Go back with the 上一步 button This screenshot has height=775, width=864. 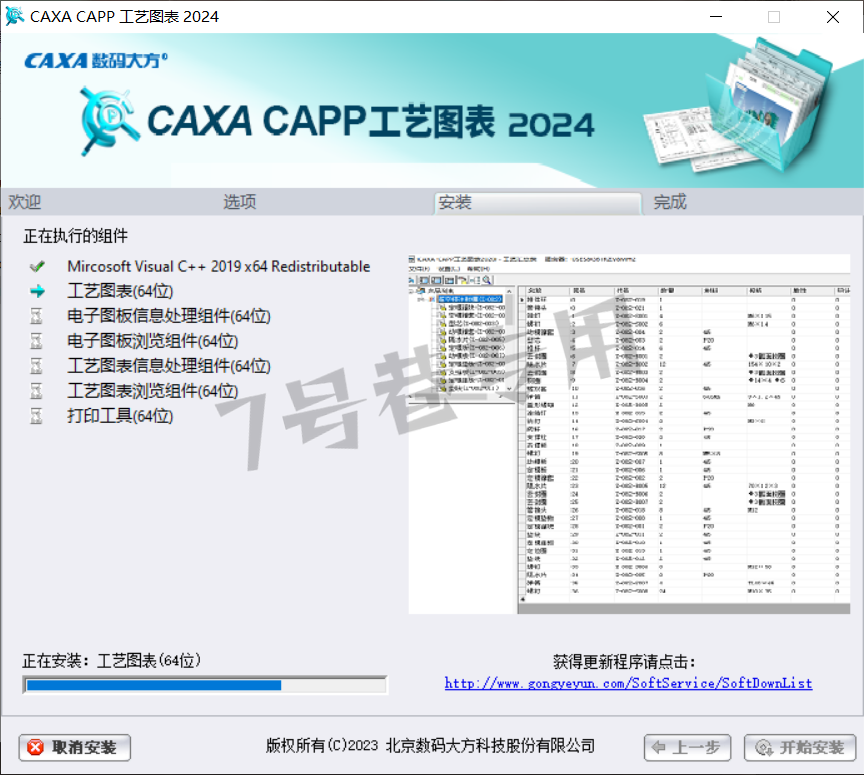point(687,748)
